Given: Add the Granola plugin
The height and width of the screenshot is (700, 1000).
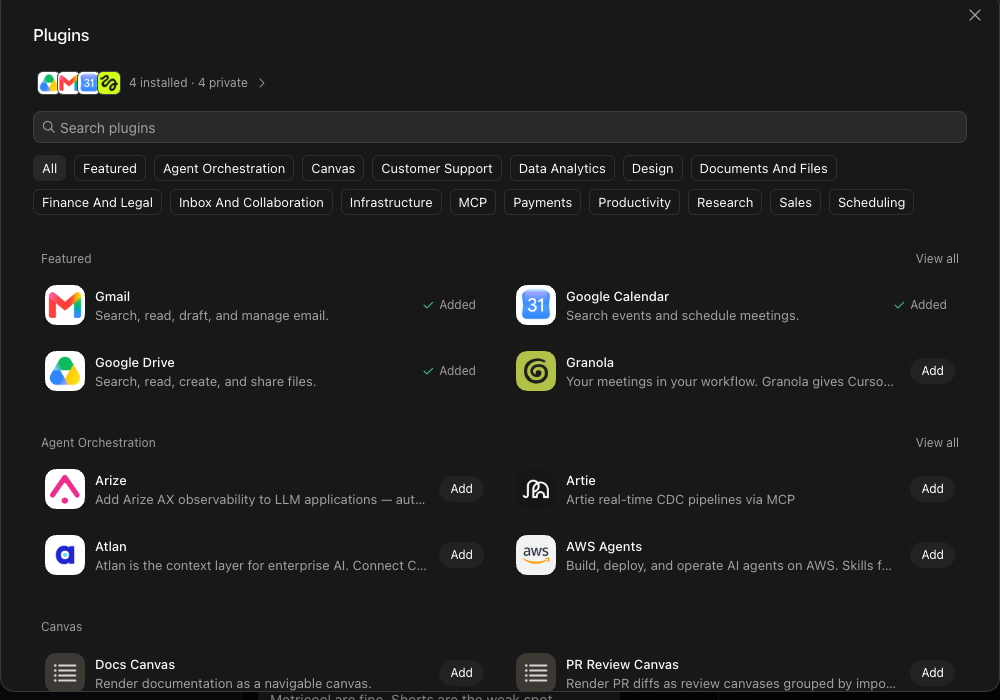Looking at the screenshot, I should (x=932, y=371).
